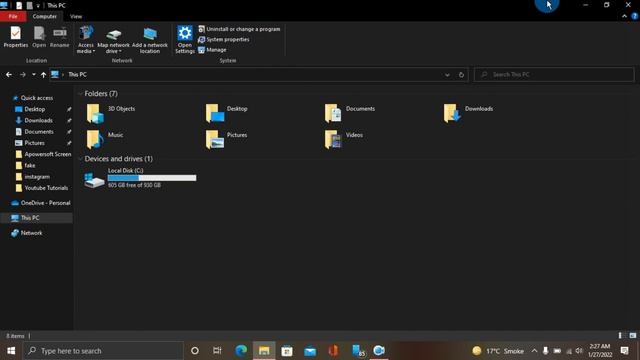Go back with the Back arrow
Screen dimensions: 640x360
click(9, 75)
